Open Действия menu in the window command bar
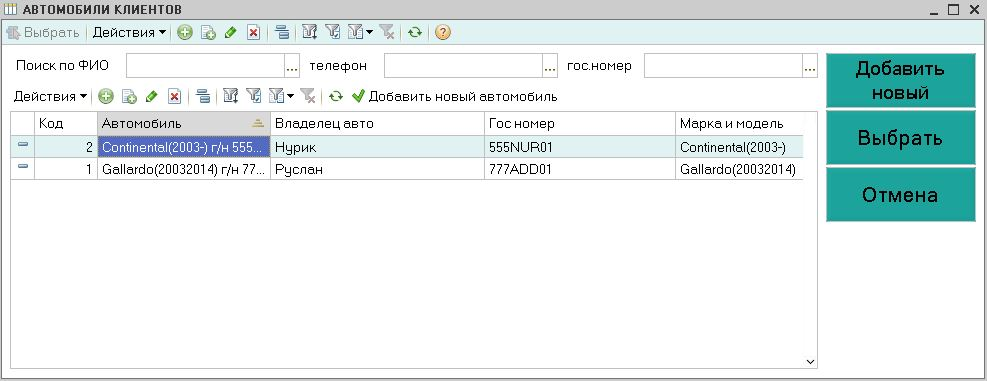 point(130,33)
